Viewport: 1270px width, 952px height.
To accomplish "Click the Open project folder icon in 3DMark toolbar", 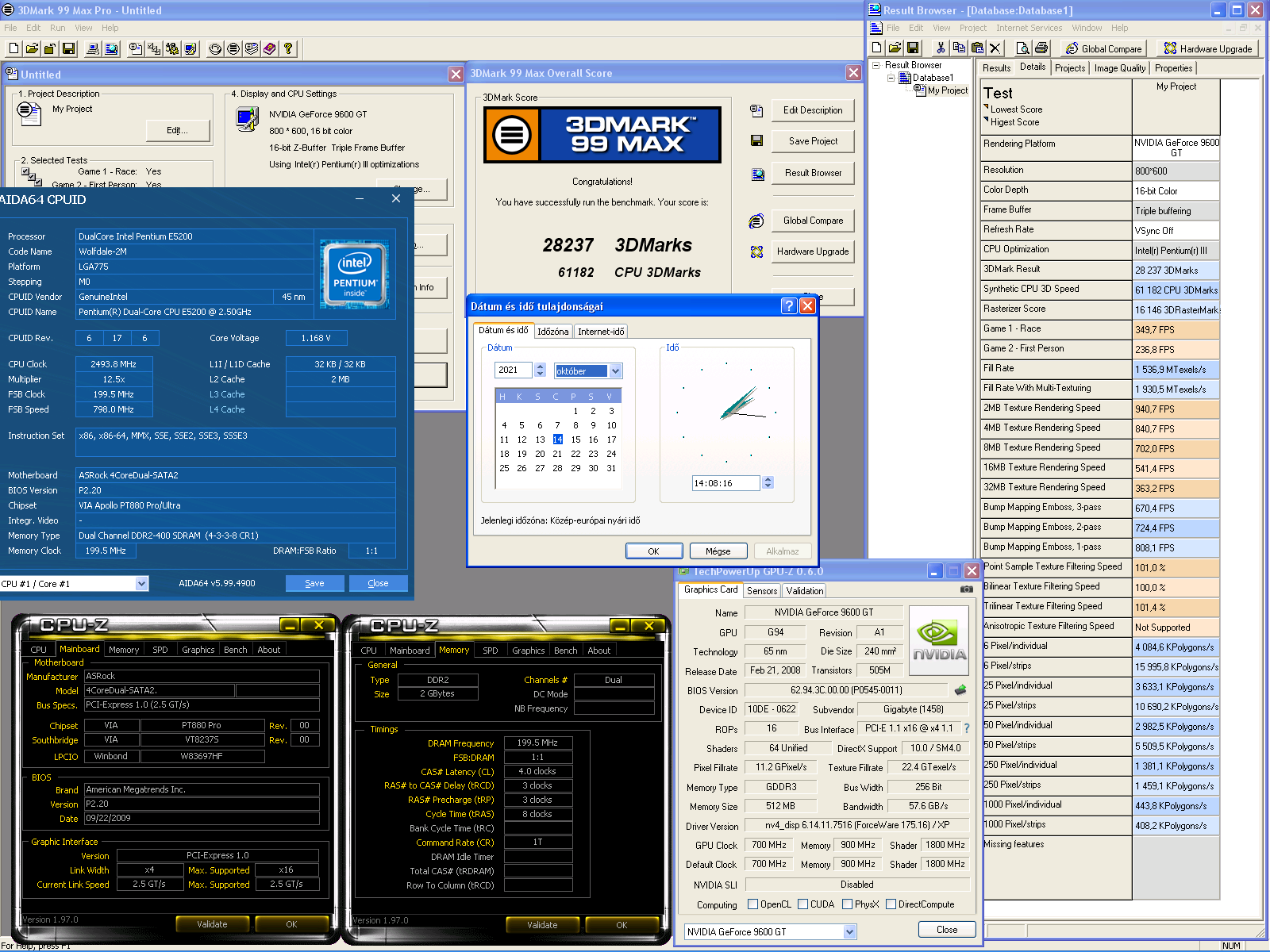I will pos(32,48).
